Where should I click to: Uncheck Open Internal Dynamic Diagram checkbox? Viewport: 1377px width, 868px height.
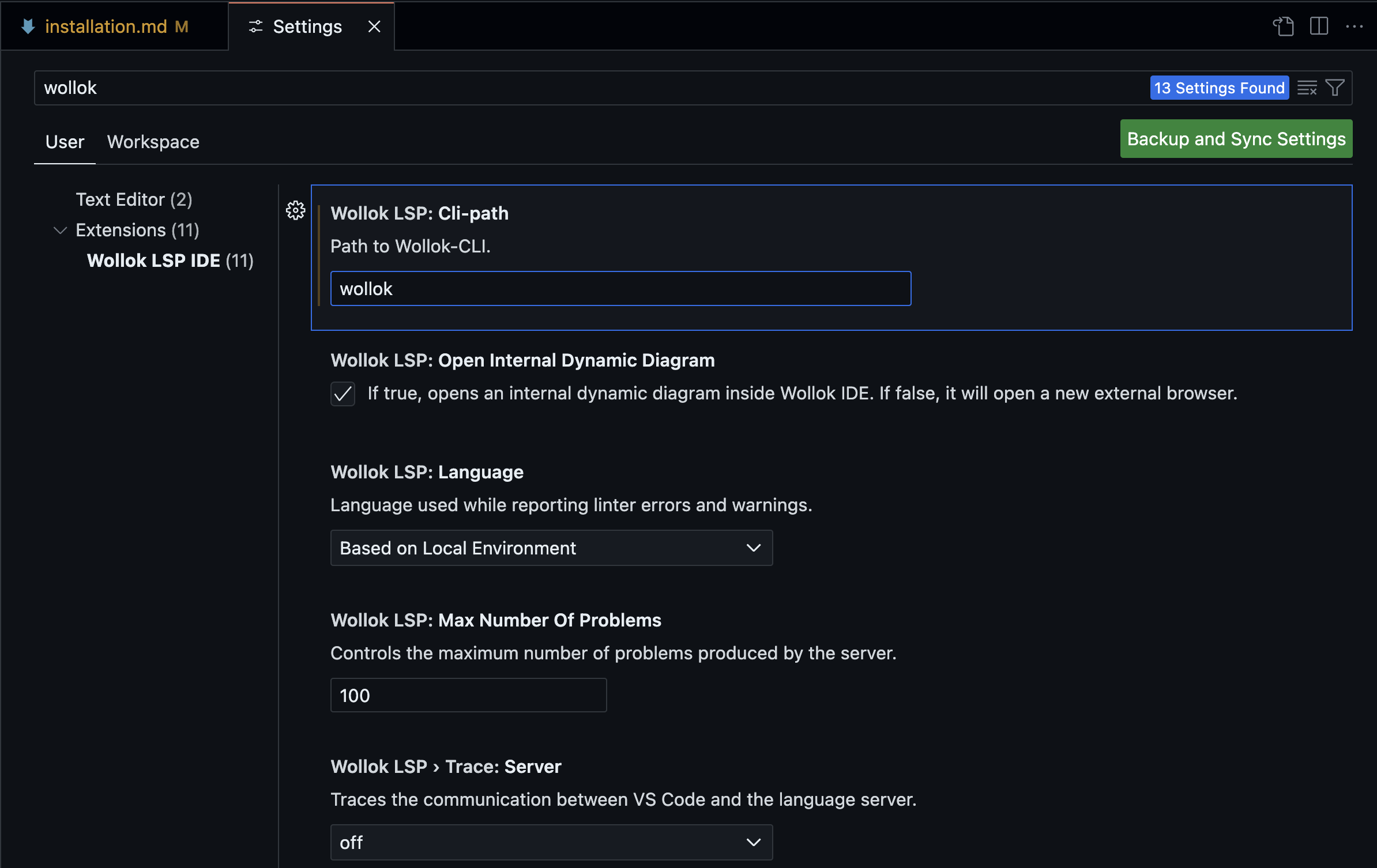(x=343, y=394)
